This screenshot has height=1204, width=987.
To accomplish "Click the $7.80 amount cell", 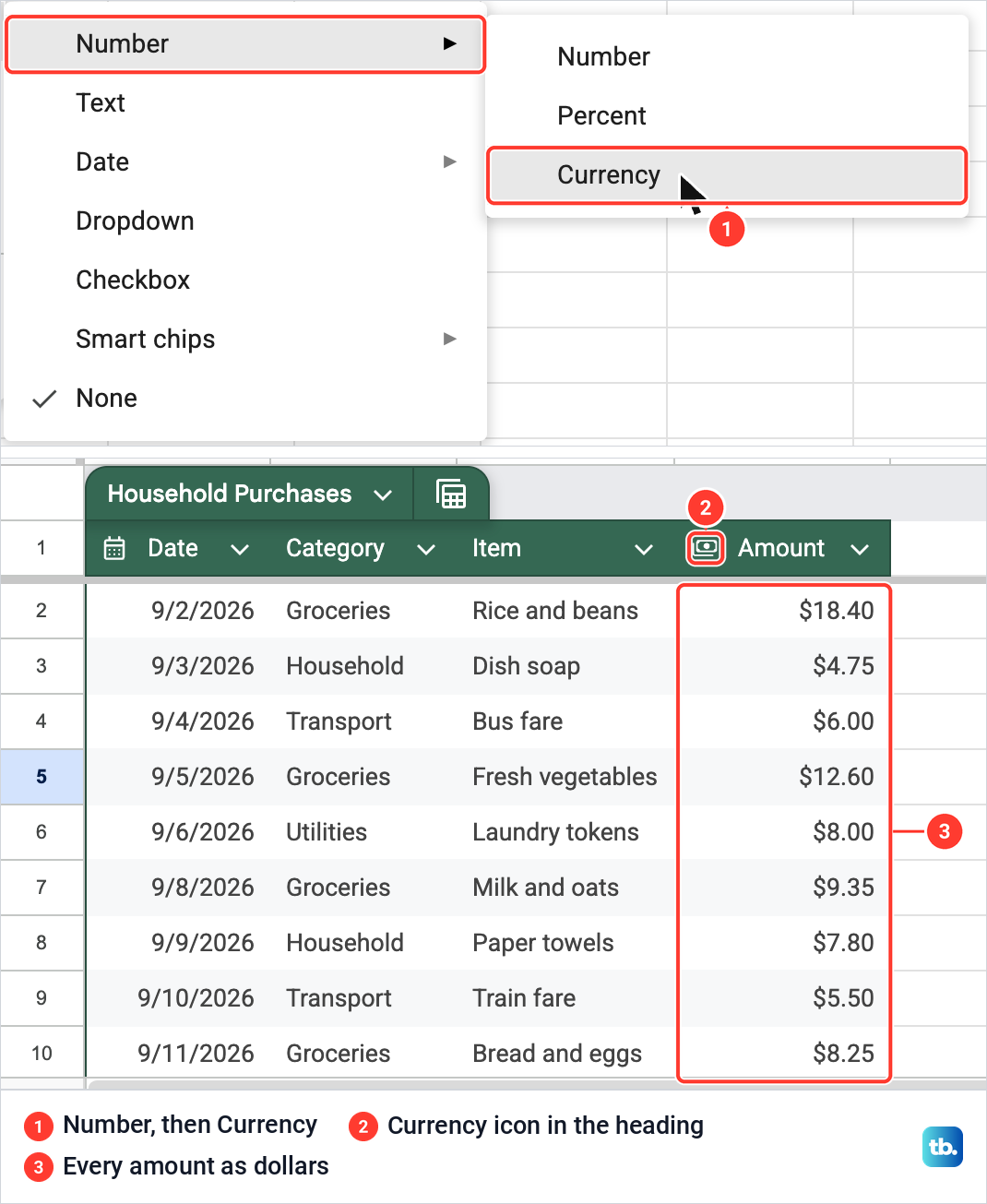I will pos(784,943).
